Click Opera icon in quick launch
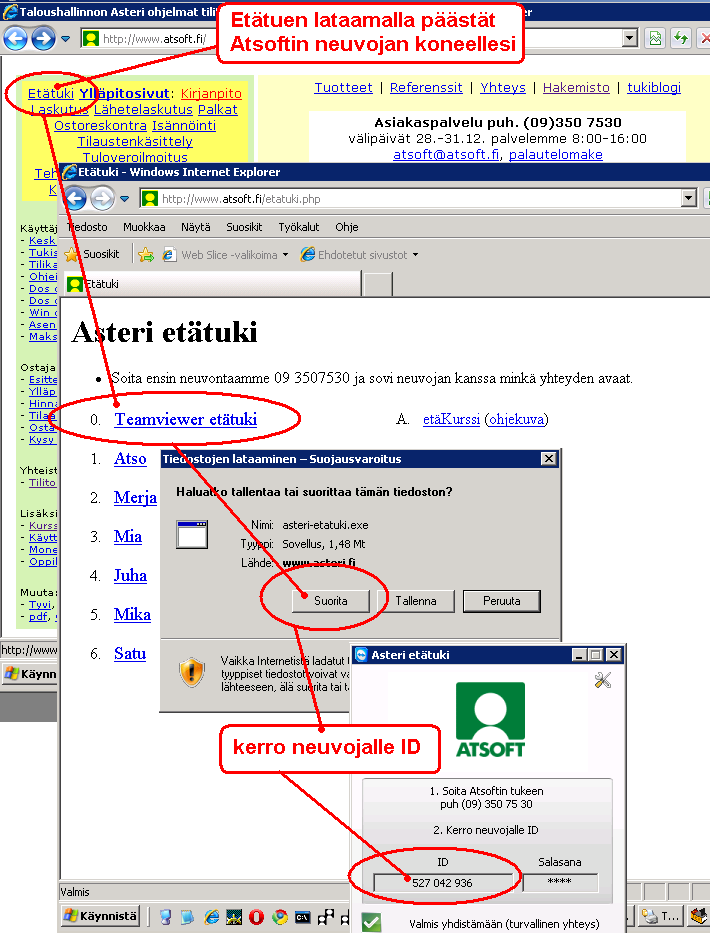 coord(257,916)
